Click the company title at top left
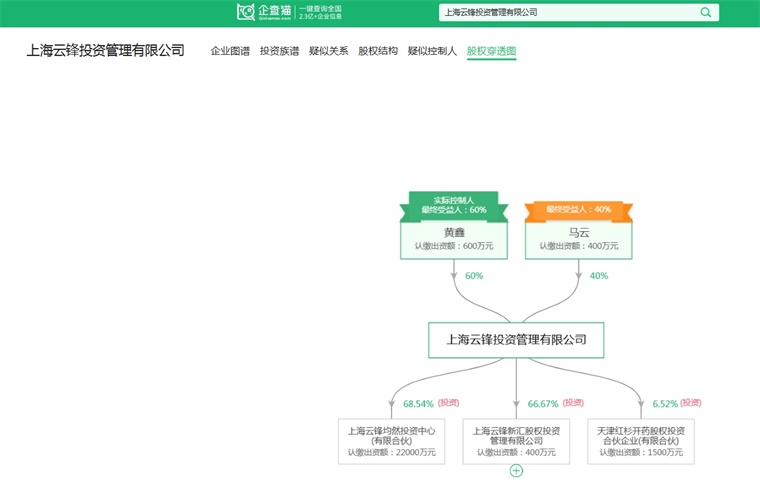The height and width of the screenshot is (493, 760). coord(105,50)
